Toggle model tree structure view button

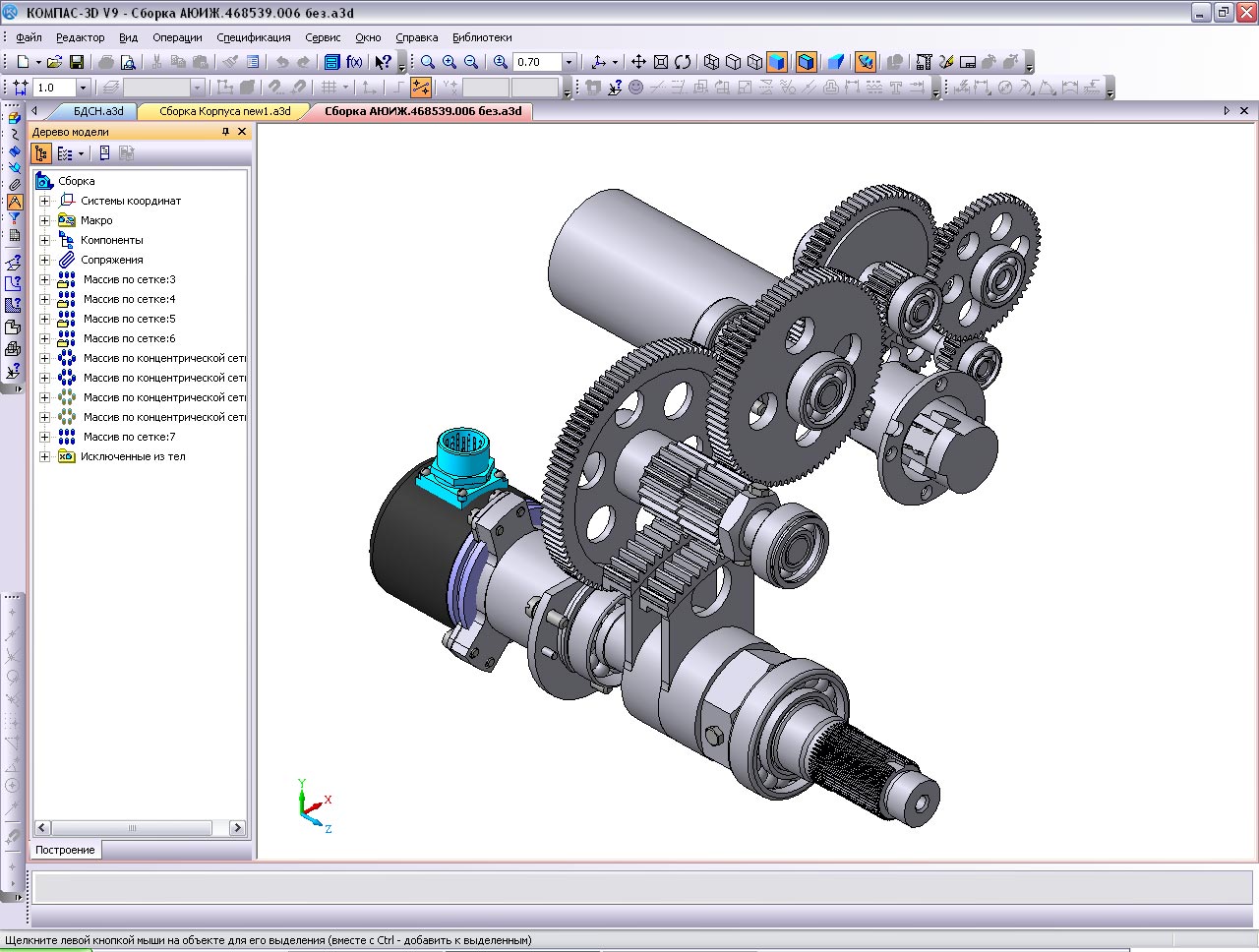(x=41, y=153)
